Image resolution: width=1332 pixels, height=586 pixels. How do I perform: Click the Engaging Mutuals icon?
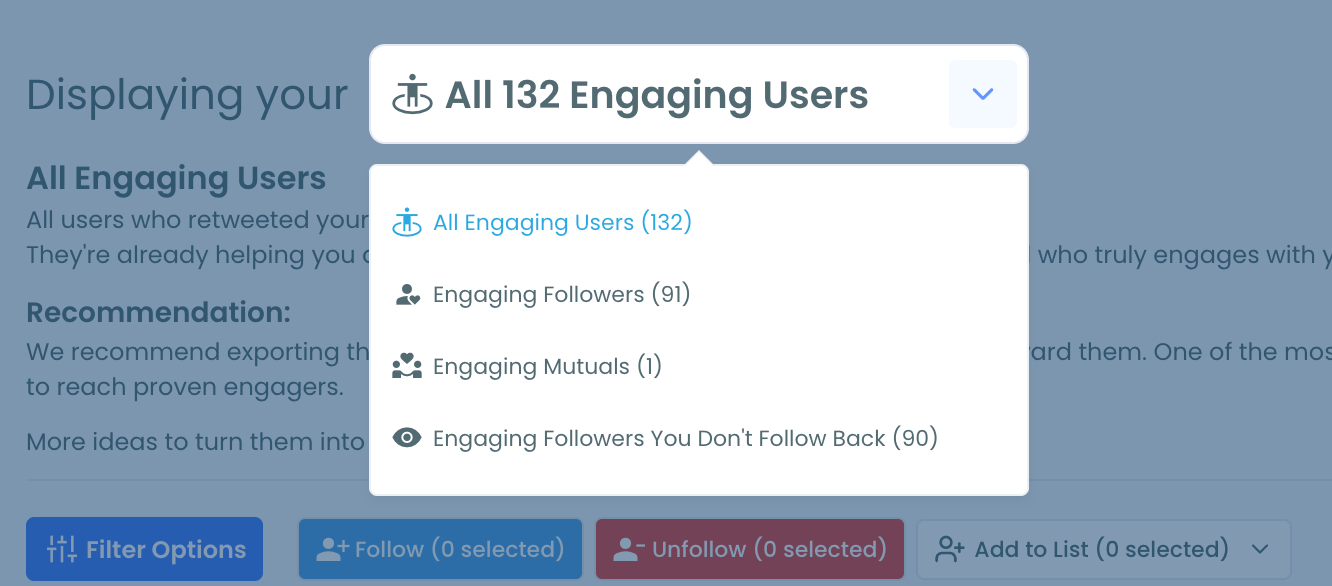click(407, 367)
